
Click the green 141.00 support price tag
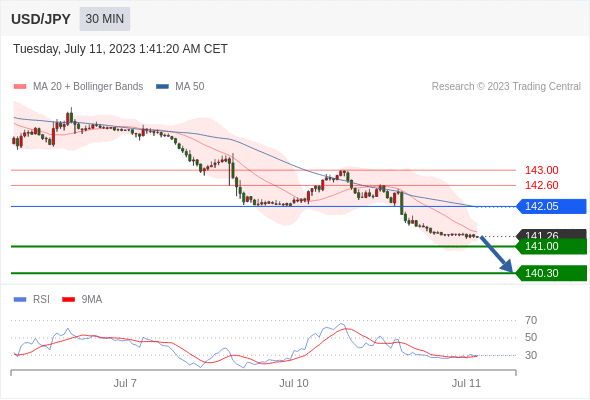pos(551,246)
